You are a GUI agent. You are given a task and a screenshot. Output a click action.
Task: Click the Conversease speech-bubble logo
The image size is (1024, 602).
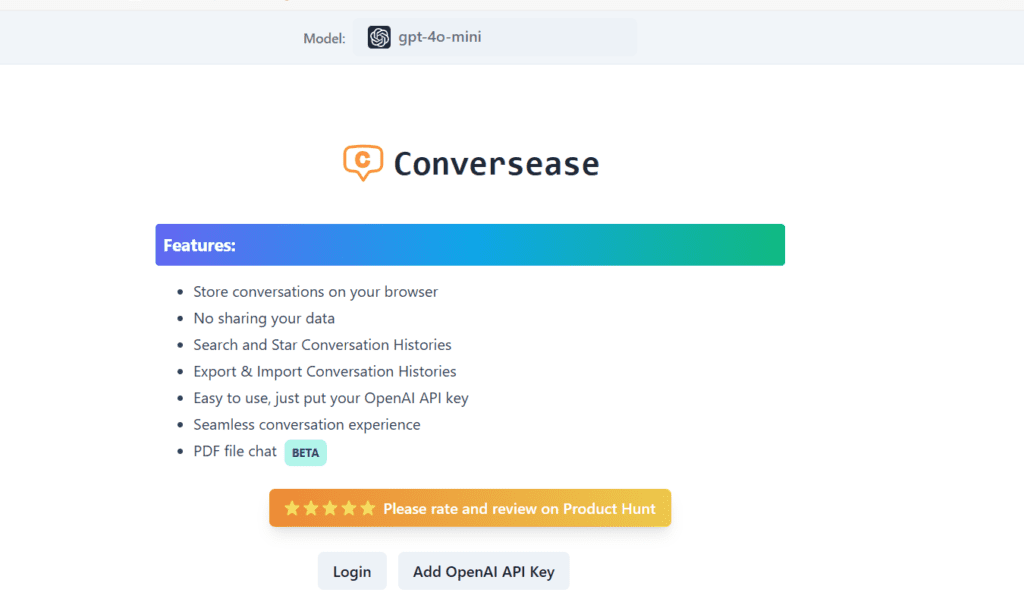362,162
